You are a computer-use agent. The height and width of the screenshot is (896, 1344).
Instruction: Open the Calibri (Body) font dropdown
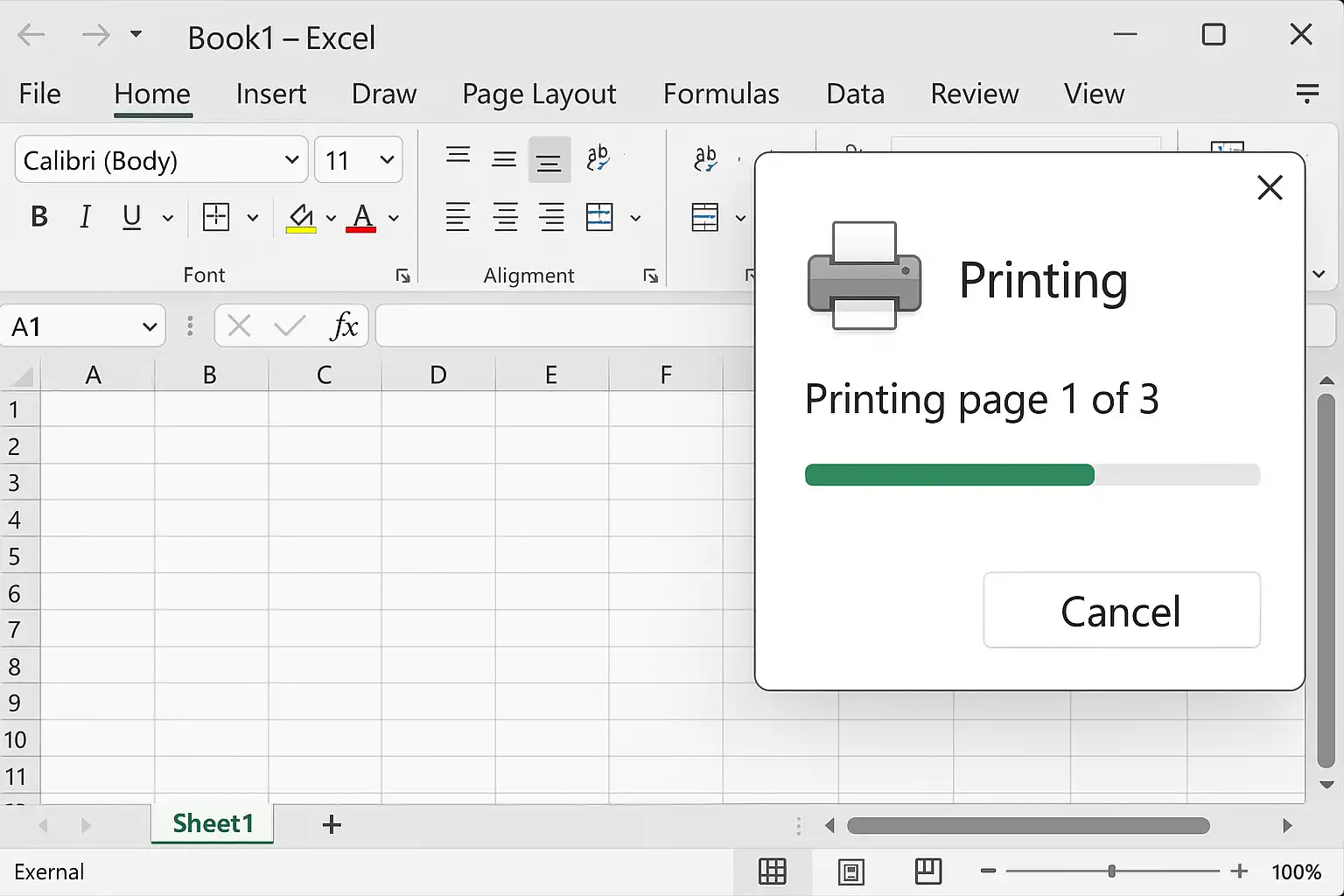coord(291,160)
